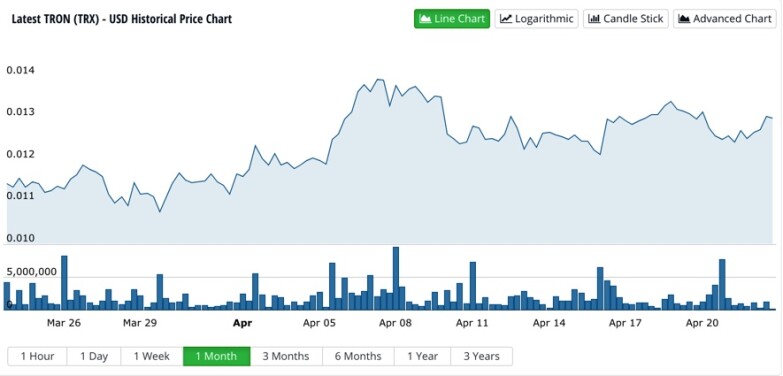The image size is (783, 376).
Task: Set time range to 1 Day
Action: (94, 357)
